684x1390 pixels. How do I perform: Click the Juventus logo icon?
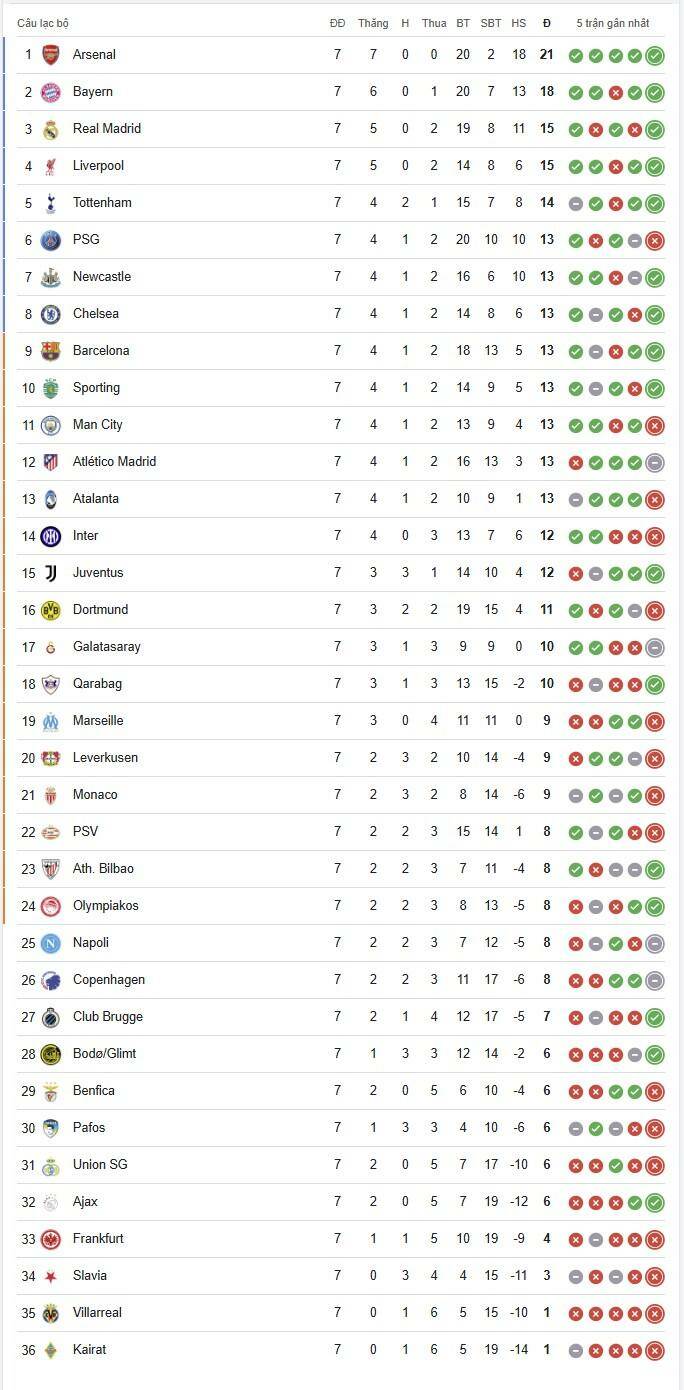[50, 573]
